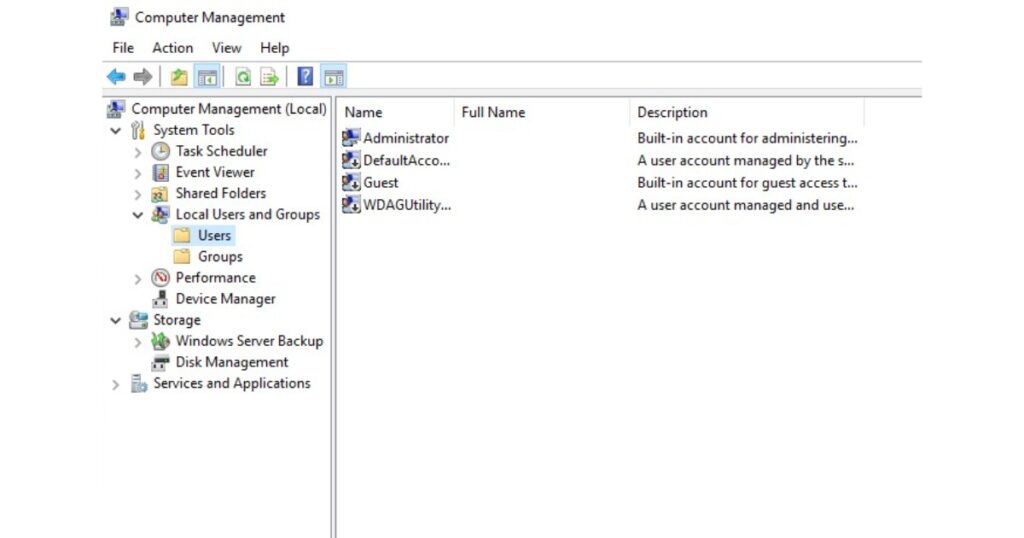Click the Storage drive icon
Image resolution: width=1024 pixels, height=538 pixels.
138,320
